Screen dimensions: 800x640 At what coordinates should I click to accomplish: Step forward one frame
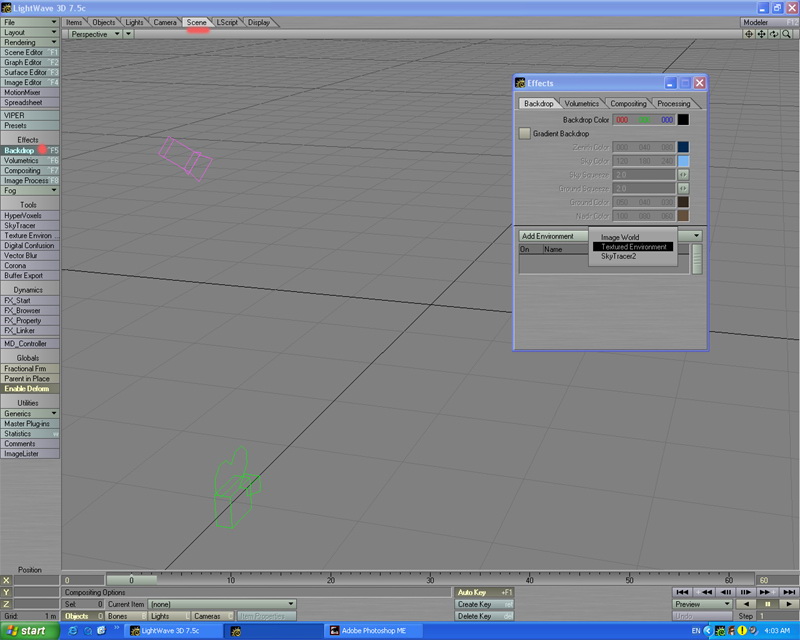745,592
